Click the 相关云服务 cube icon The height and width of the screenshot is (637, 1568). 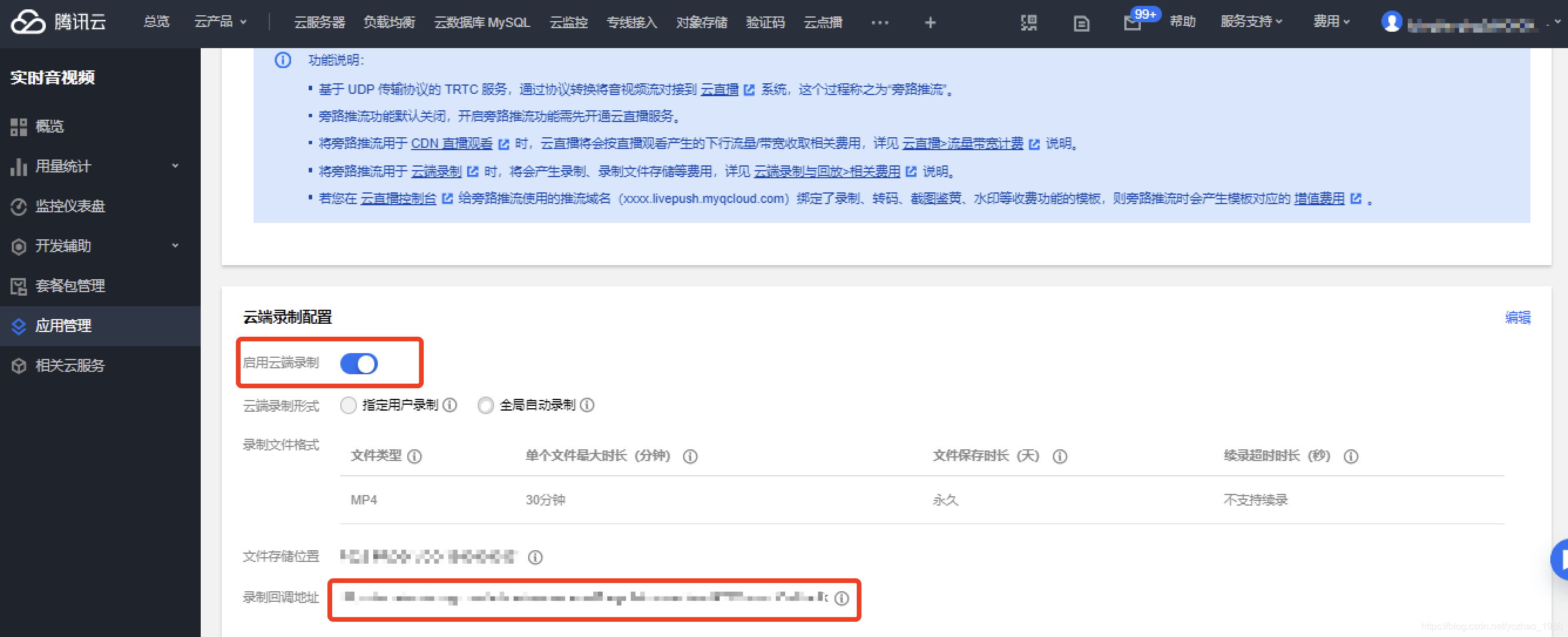click(19, 365)
